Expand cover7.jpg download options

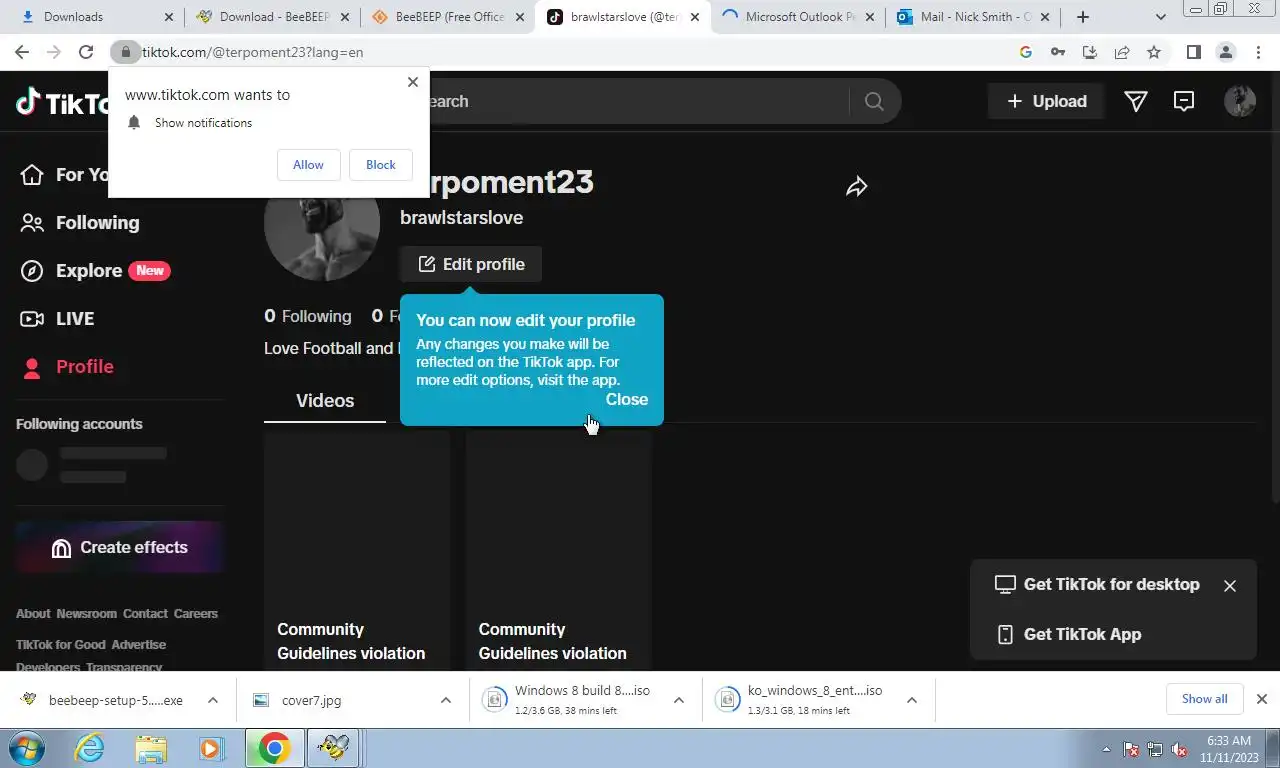[x=445, y=700]
